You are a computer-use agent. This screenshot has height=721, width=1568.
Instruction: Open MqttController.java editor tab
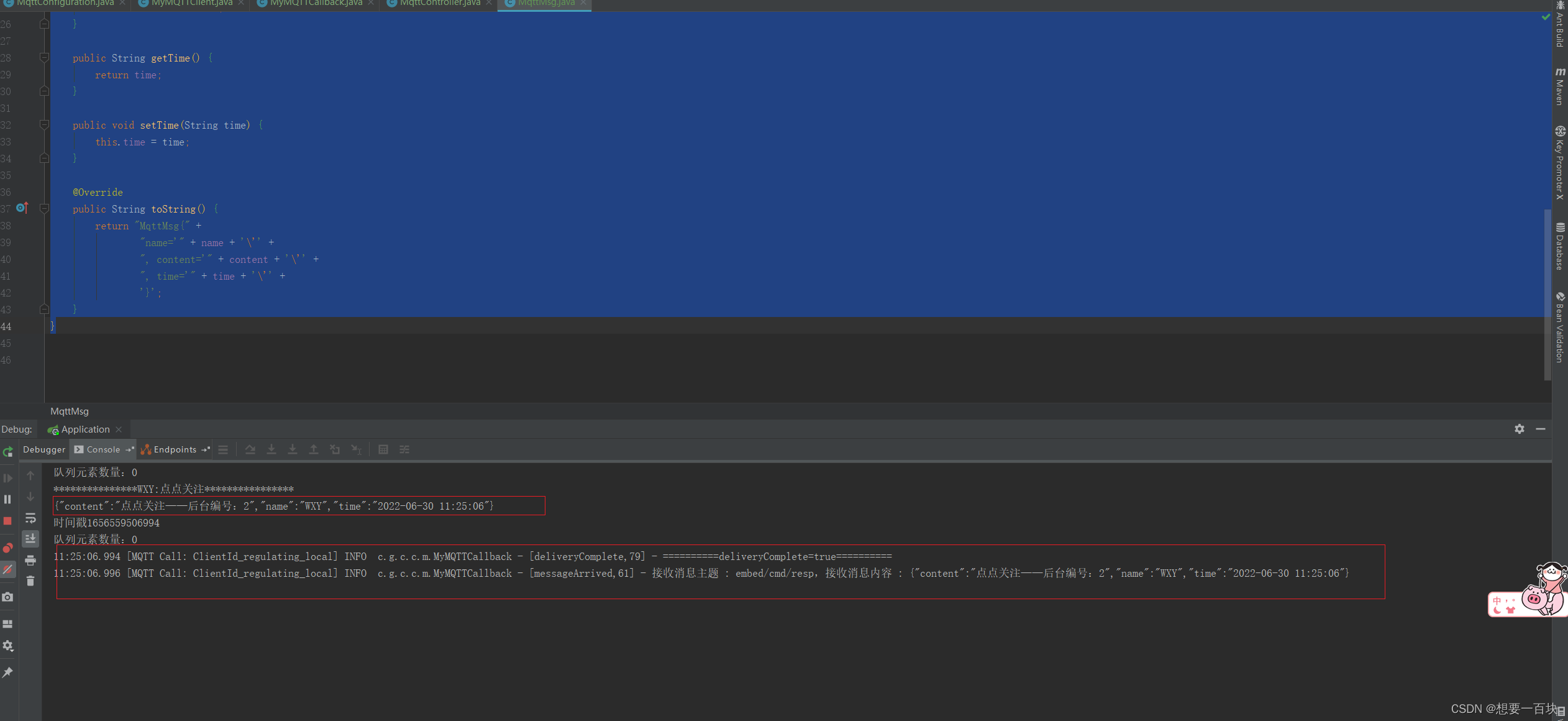[x=440, y=4]
